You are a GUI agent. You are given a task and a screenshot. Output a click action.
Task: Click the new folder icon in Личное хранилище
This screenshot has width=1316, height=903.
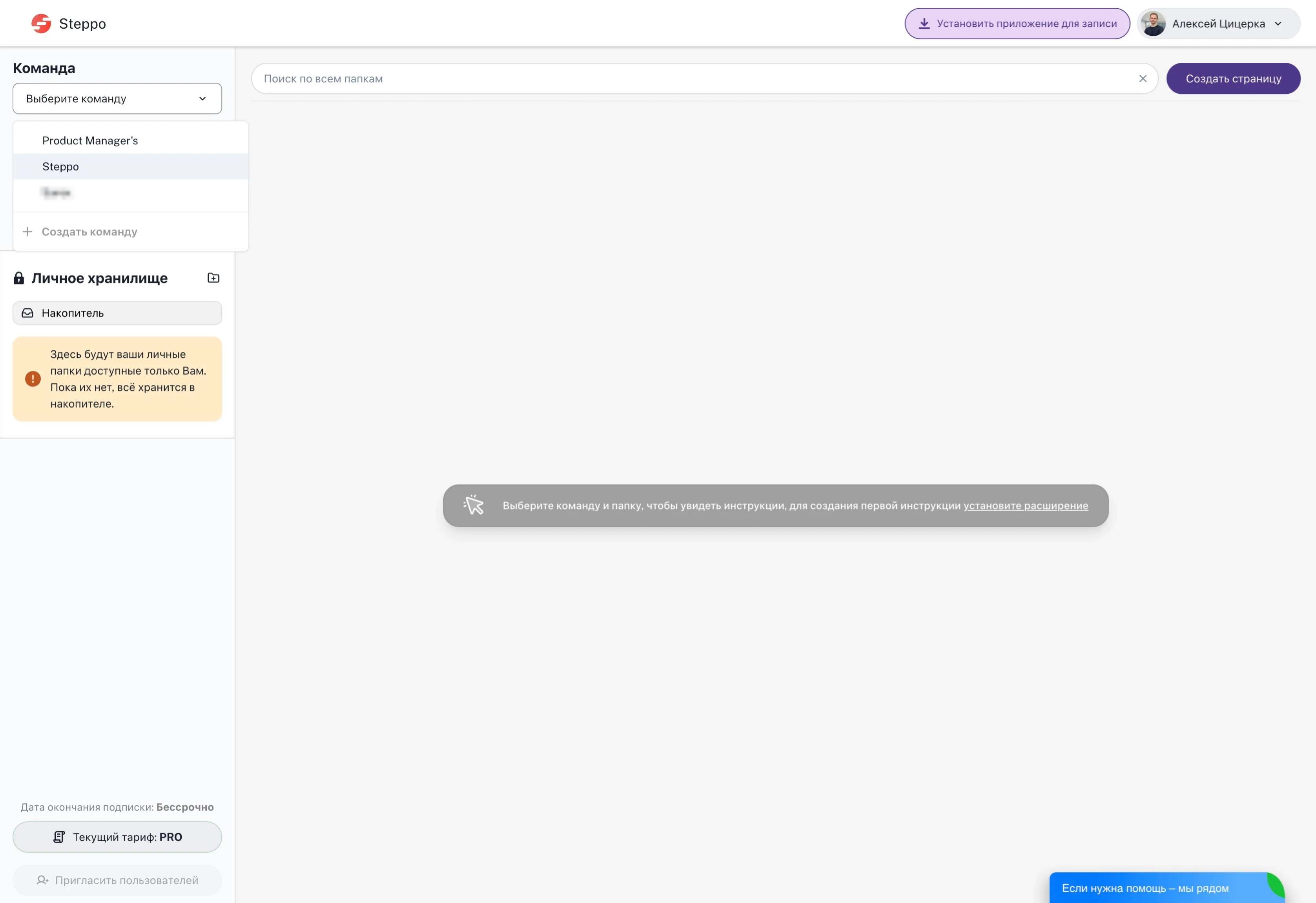click(x=213, y=278)
